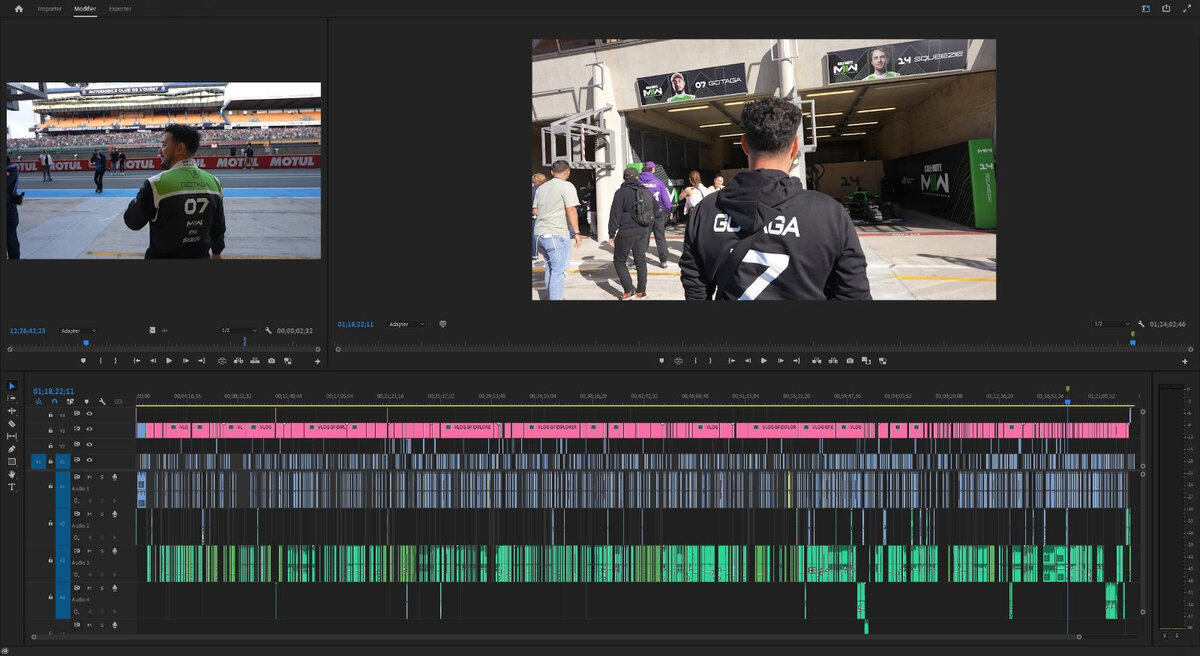1200x656 pixels.
Task: Click Source monitor blue playhead
Action: pyautogui.click(x=87, y=342)
